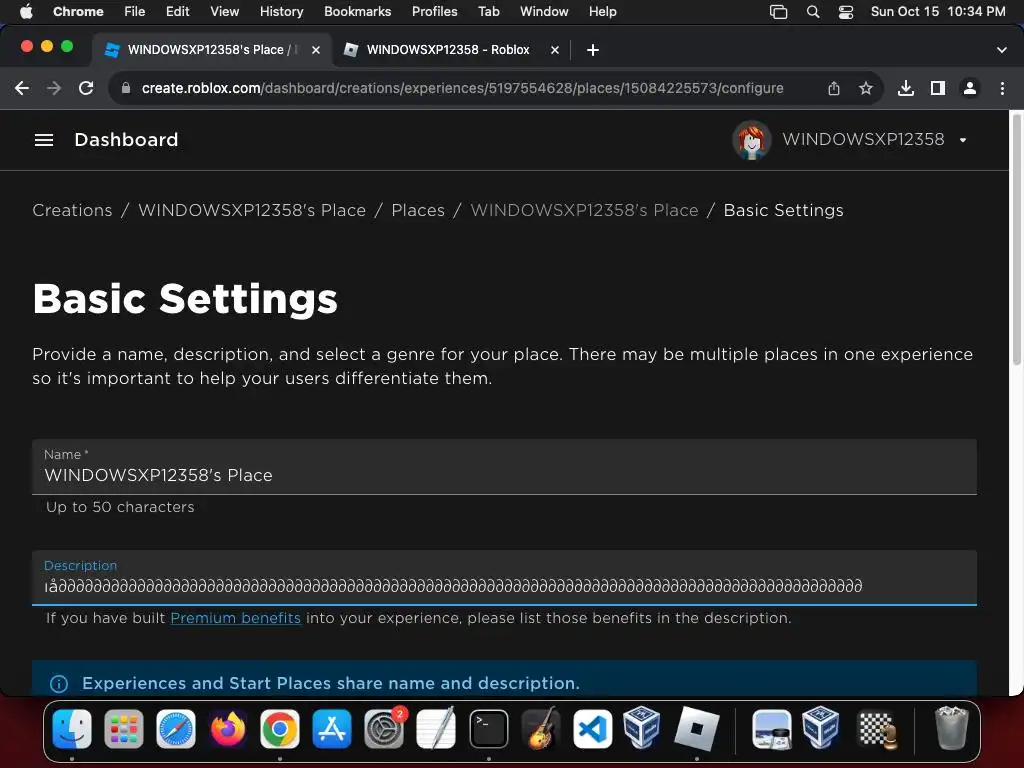The image size is (1024, 768).
Task: Open the Edit menu
Action: click(178, 12)
